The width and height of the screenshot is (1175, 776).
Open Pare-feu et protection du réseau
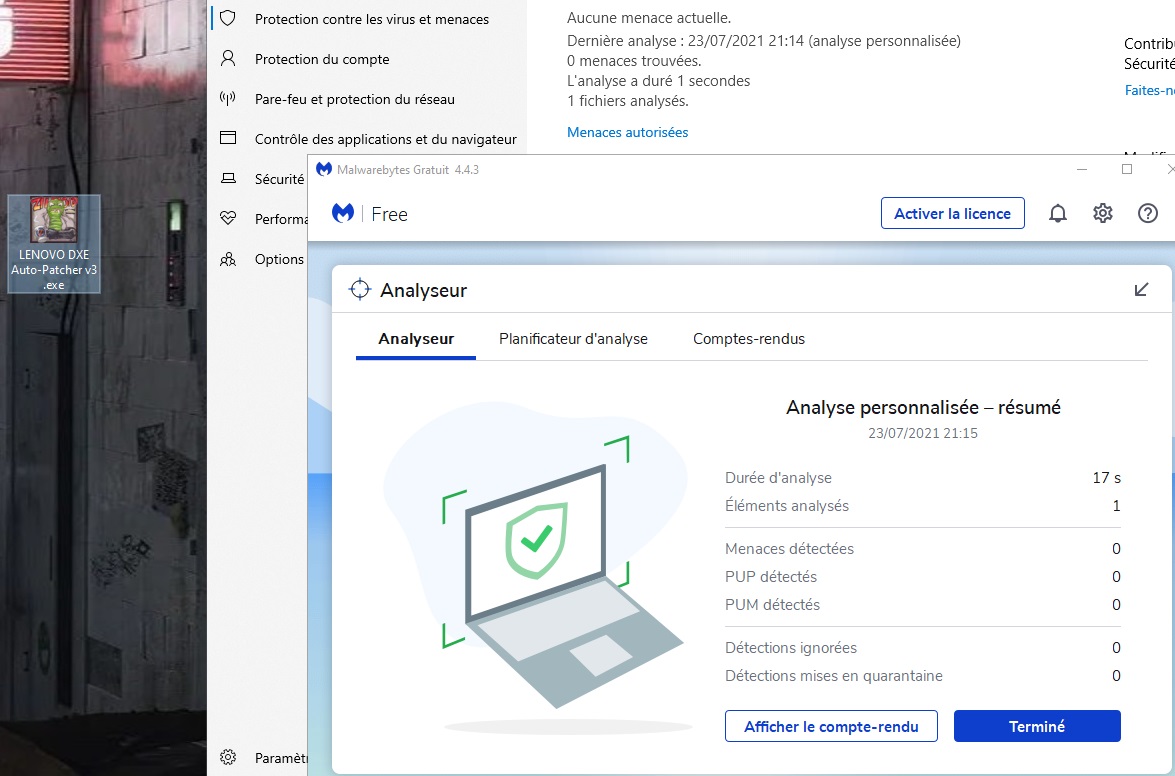(354, 99)
